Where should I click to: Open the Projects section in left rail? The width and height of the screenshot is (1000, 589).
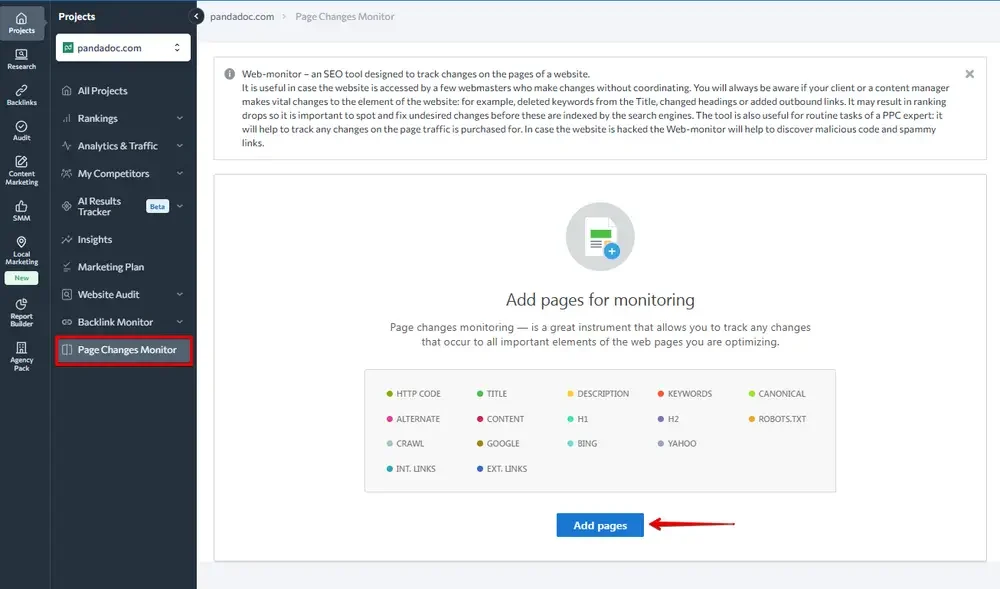[22, 23]
